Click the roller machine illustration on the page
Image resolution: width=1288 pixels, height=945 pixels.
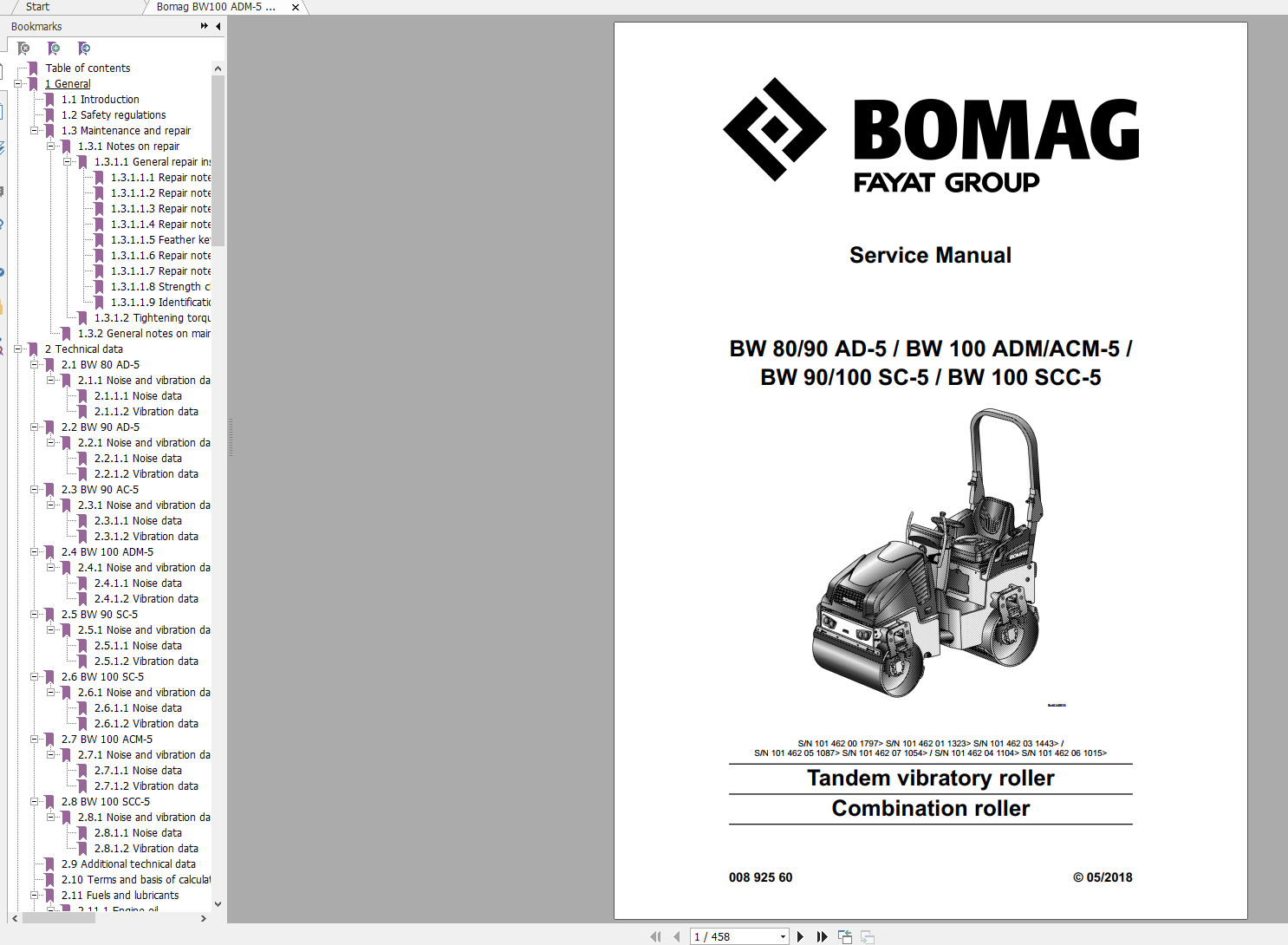pyautogui.click(x=927, y=553)
